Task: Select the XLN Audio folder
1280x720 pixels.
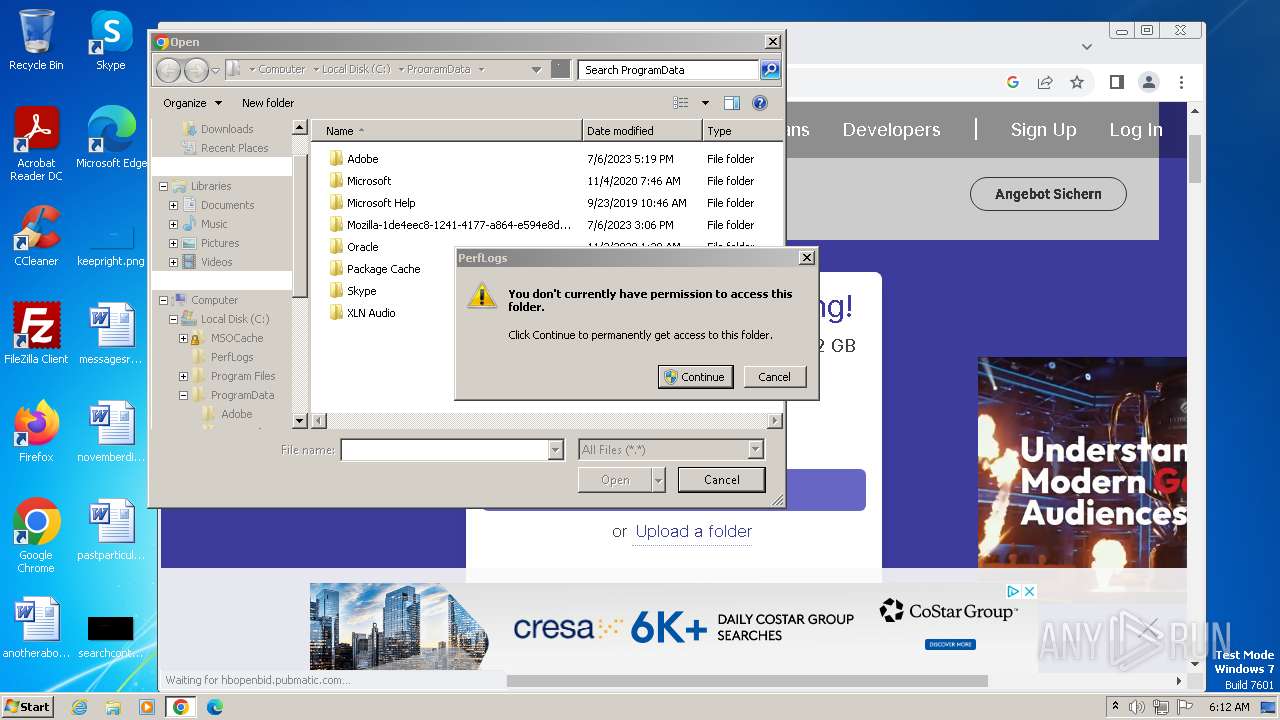Action: 371,313
